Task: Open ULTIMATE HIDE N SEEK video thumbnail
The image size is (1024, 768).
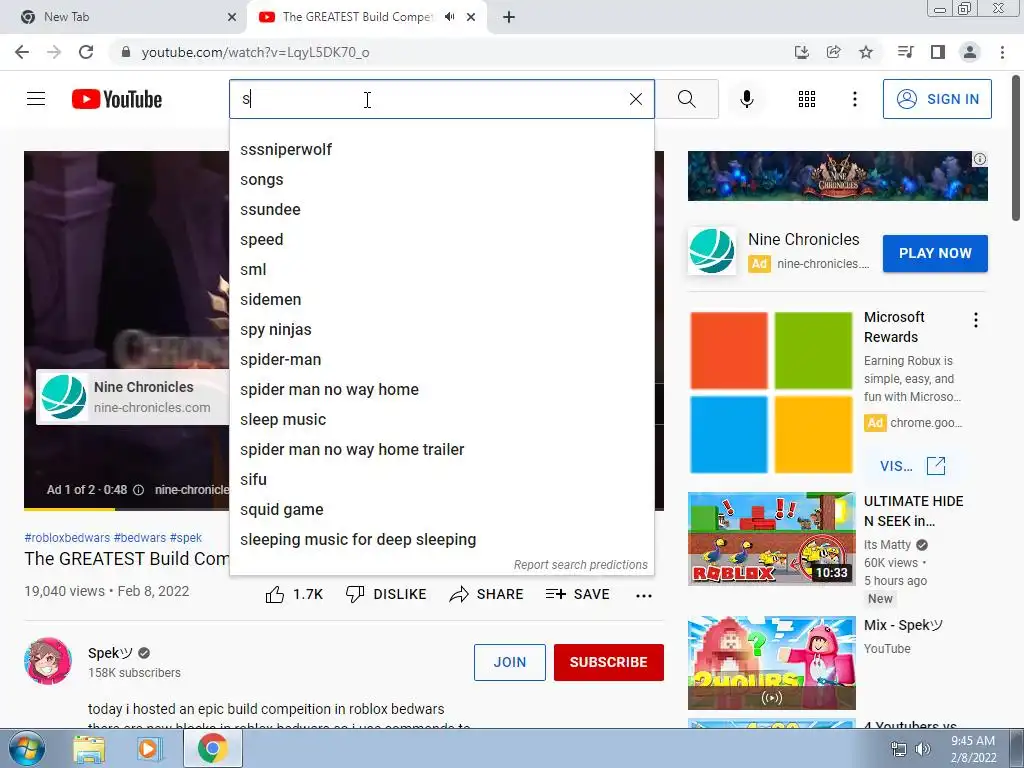Action: pos(771,539)
